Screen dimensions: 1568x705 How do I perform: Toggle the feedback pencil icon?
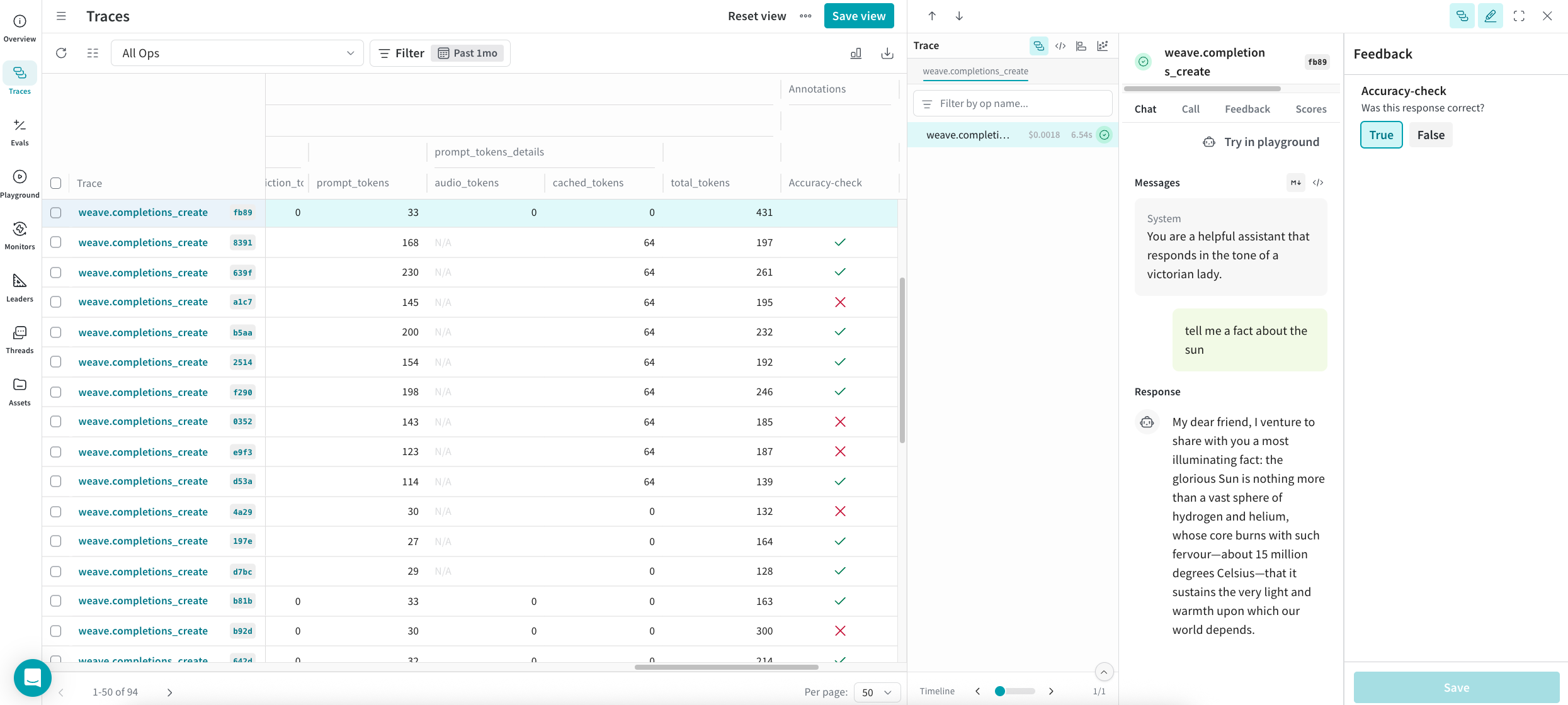tap(1491, 16)
